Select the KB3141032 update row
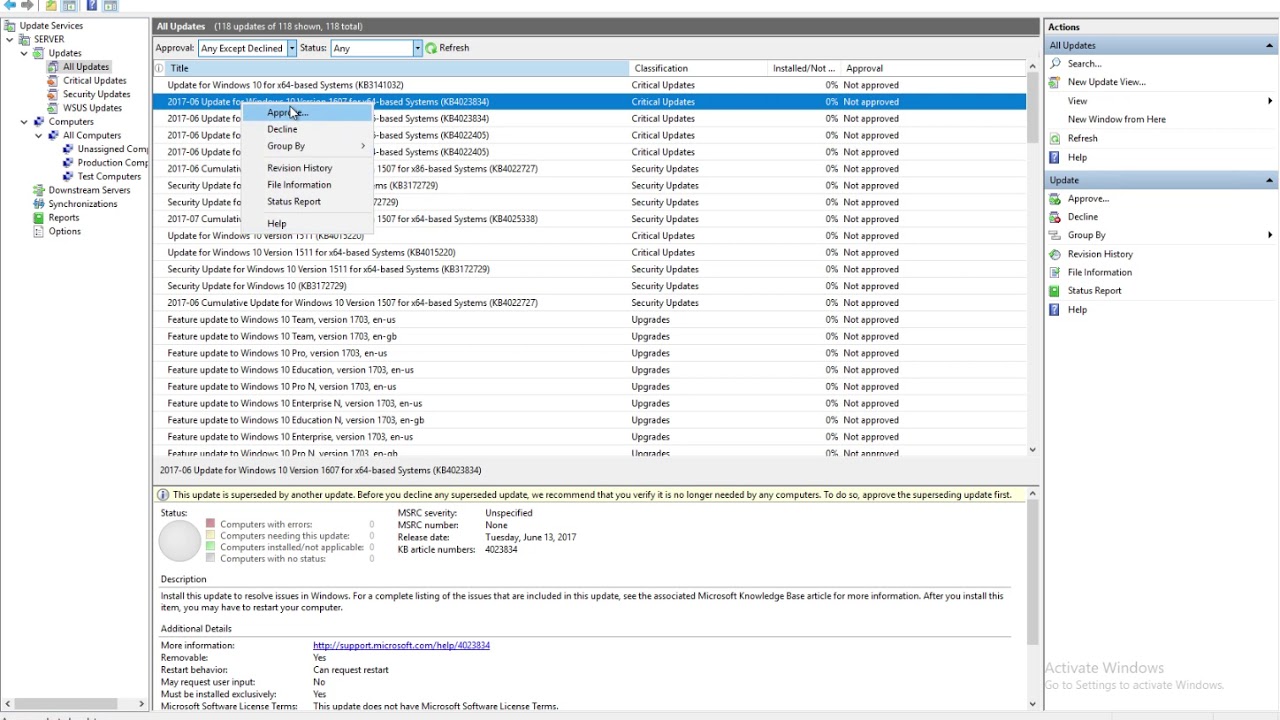Image resolution: width=1280 pixels, height=720 pixels. (589, 85)
